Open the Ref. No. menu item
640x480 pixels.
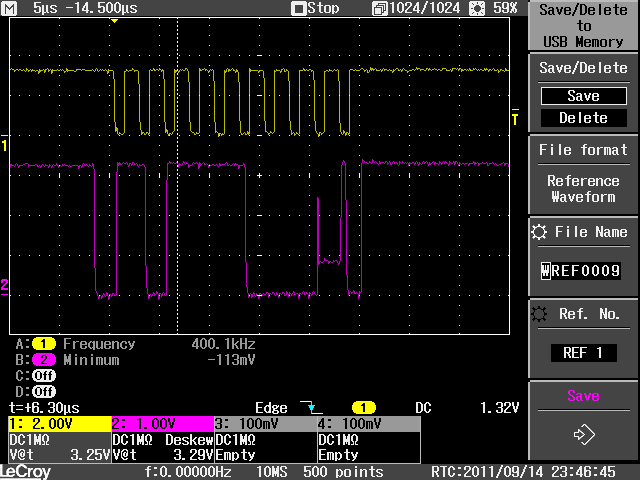(x=589, y=314)
